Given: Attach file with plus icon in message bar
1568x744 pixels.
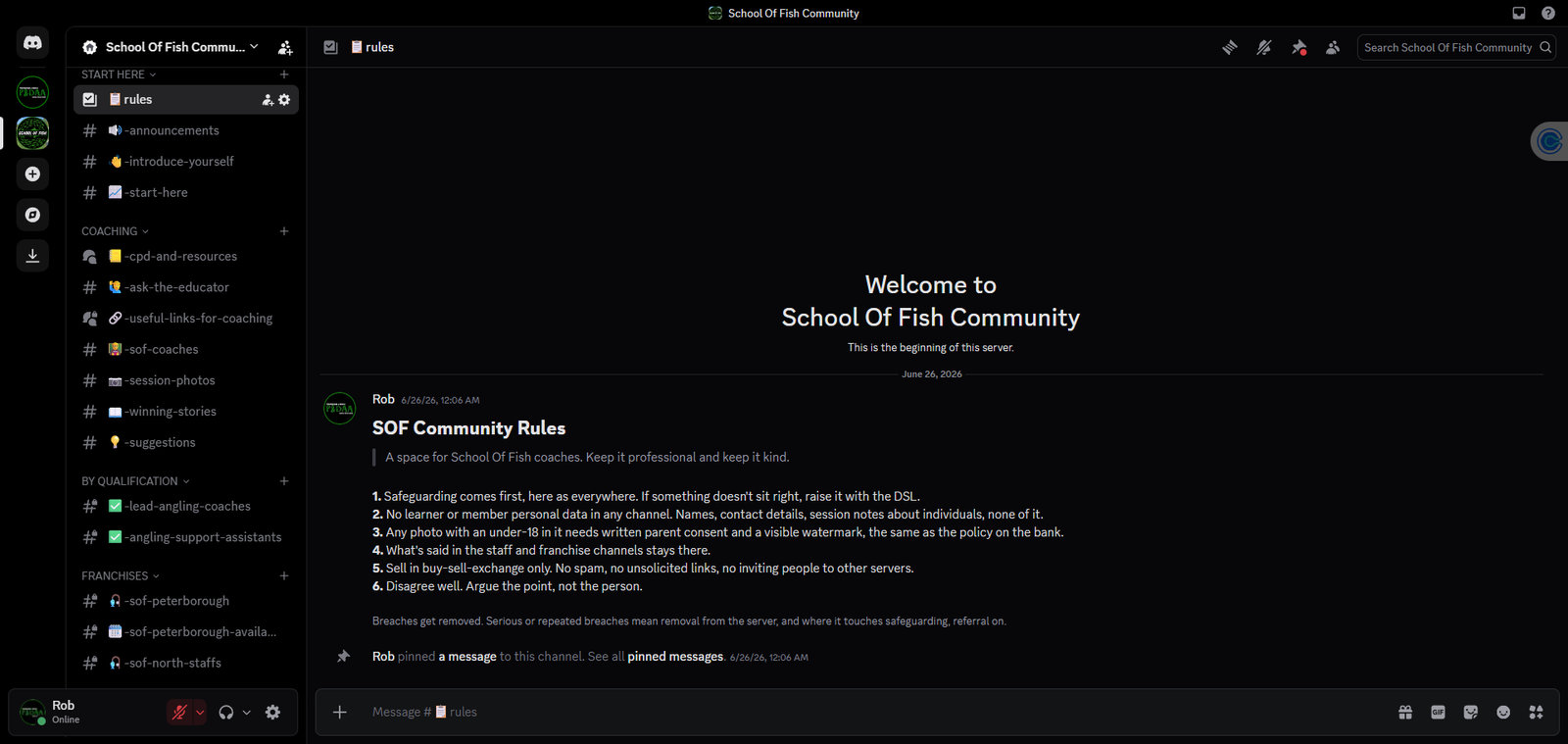Looking at the screenshot, I should pyautogui.click(x=340, y=713).
